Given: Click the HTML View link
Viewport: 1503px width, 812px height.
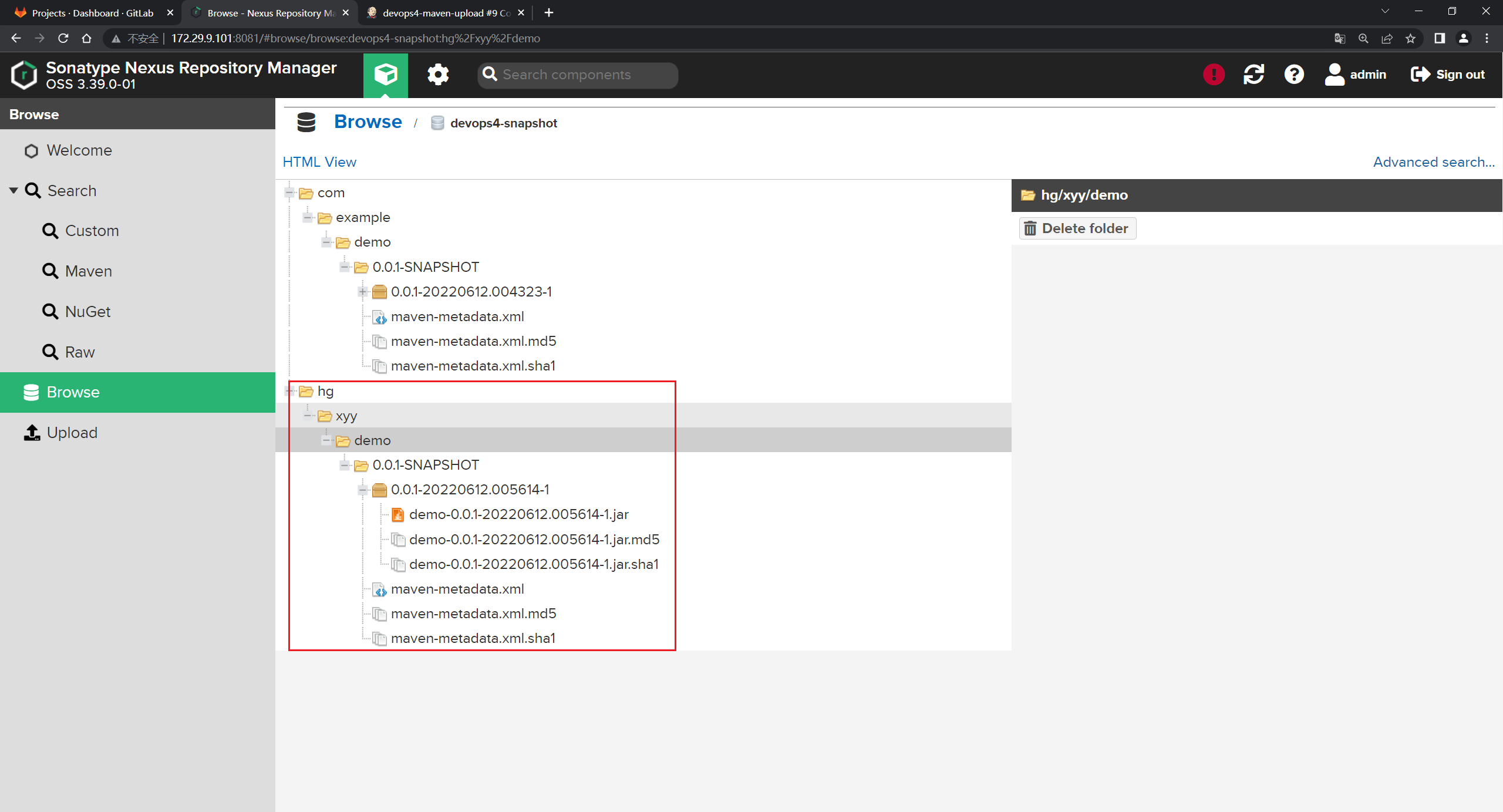Looking at the screenshot, I should tap(320, 162).
